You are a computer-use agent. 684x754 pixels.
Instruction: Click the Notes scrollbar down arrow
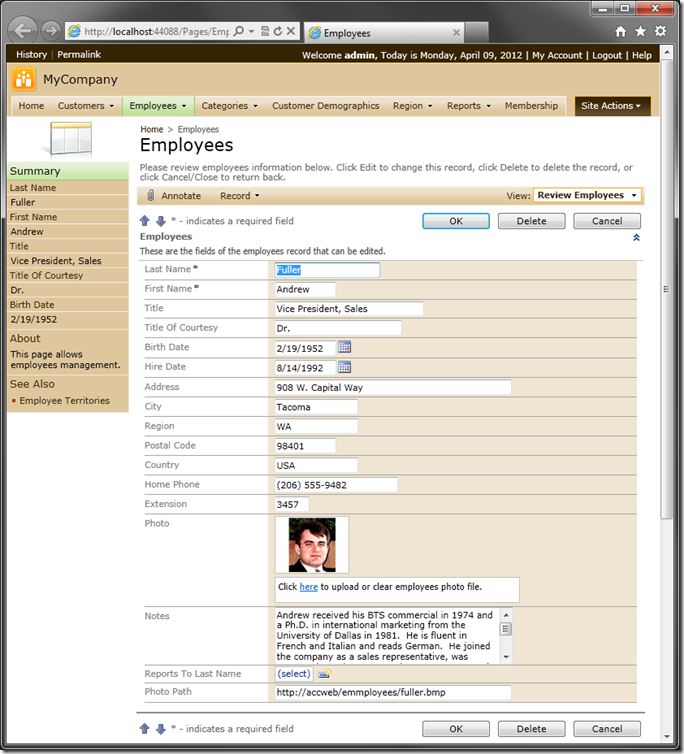(x=506, y=657)
